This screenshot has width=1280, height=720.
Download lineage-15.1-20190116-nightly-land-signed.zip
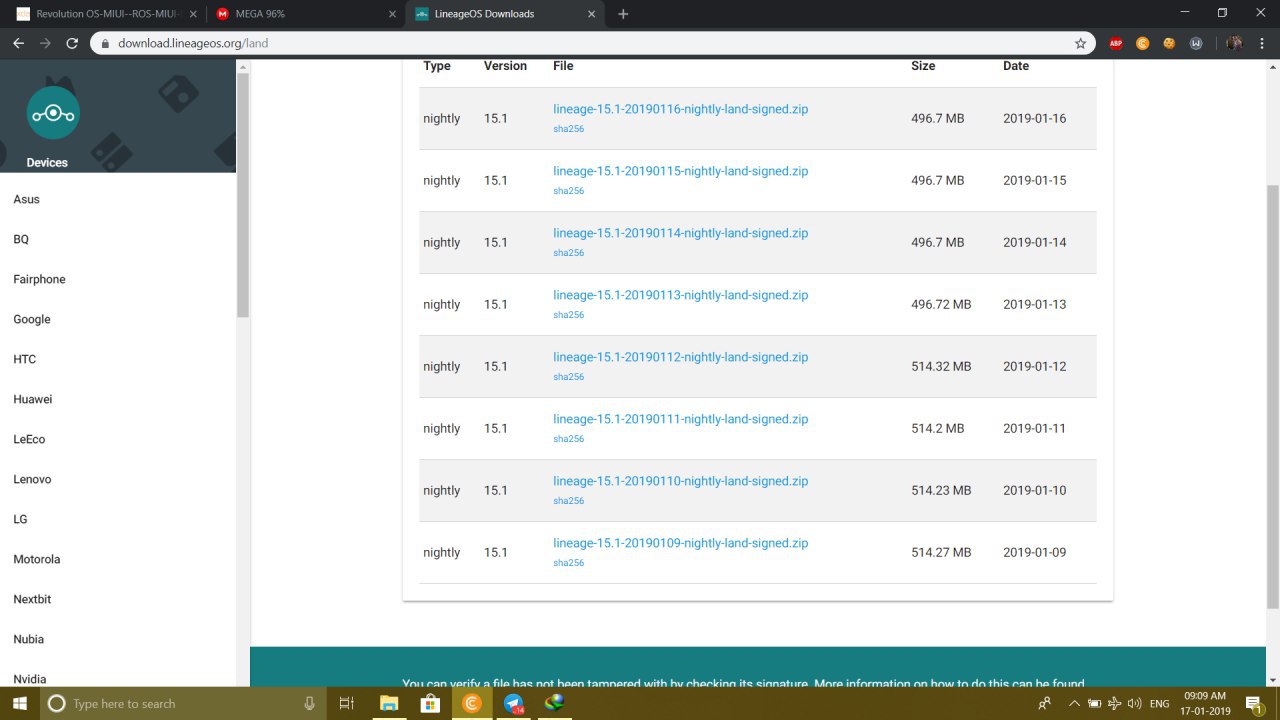coord(680,109)
